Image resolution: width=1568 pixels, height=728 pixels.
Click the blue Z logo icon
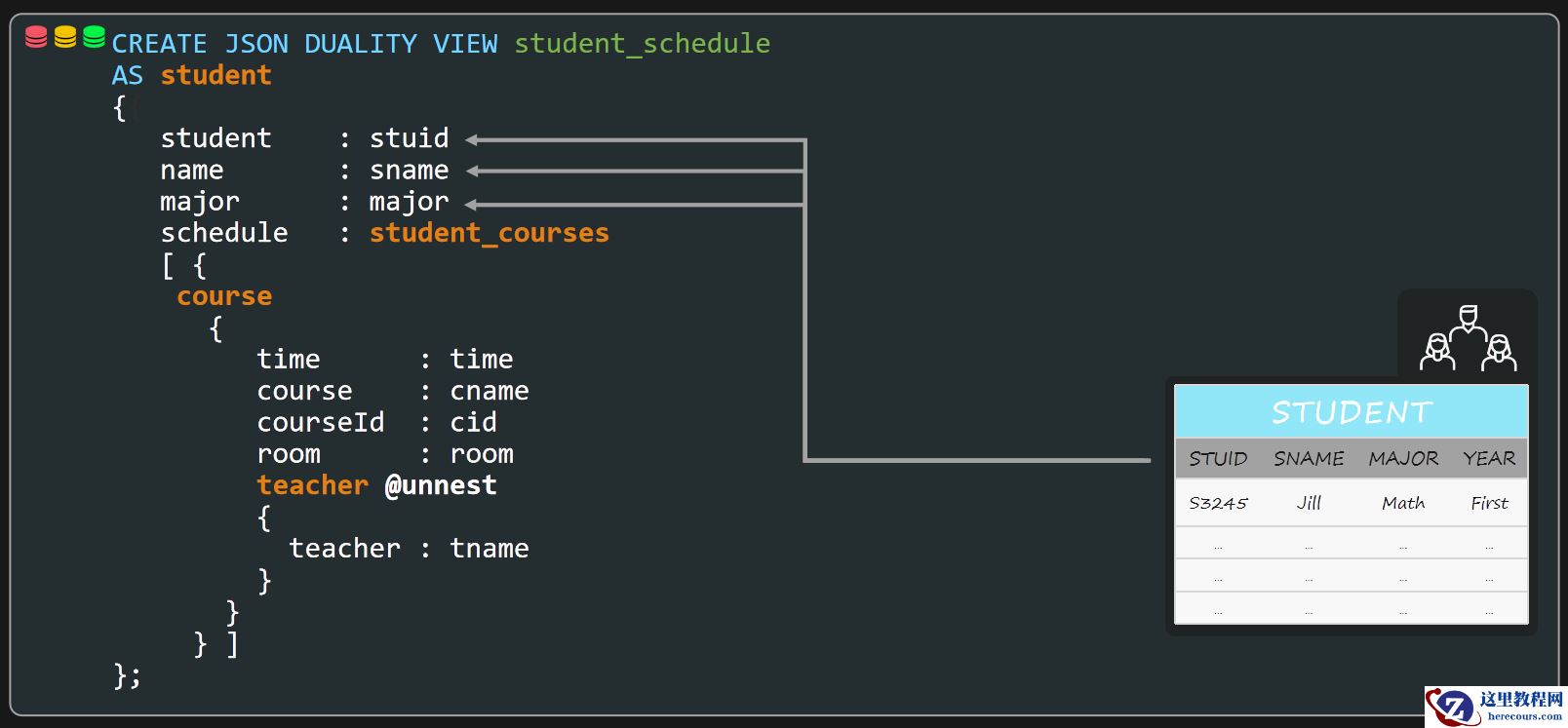1454,707
